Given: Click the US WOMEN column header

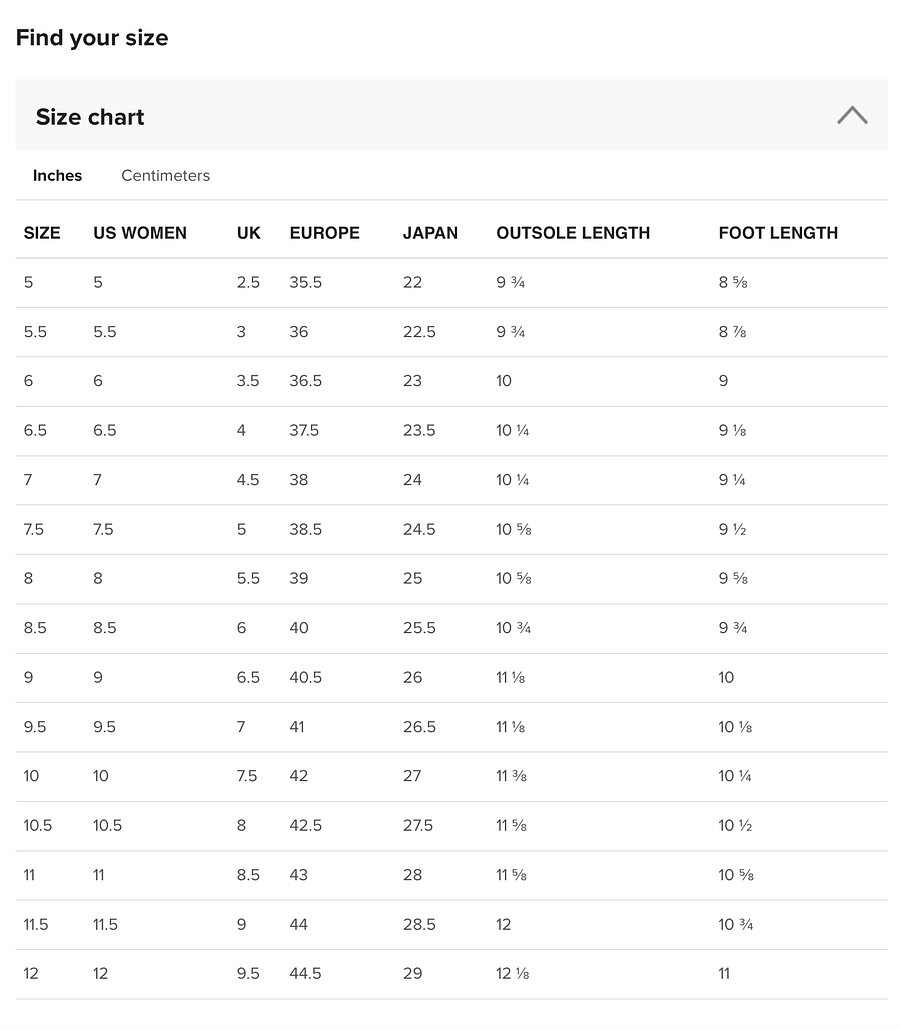Looking at the screenshot, I should coord(140,233).
